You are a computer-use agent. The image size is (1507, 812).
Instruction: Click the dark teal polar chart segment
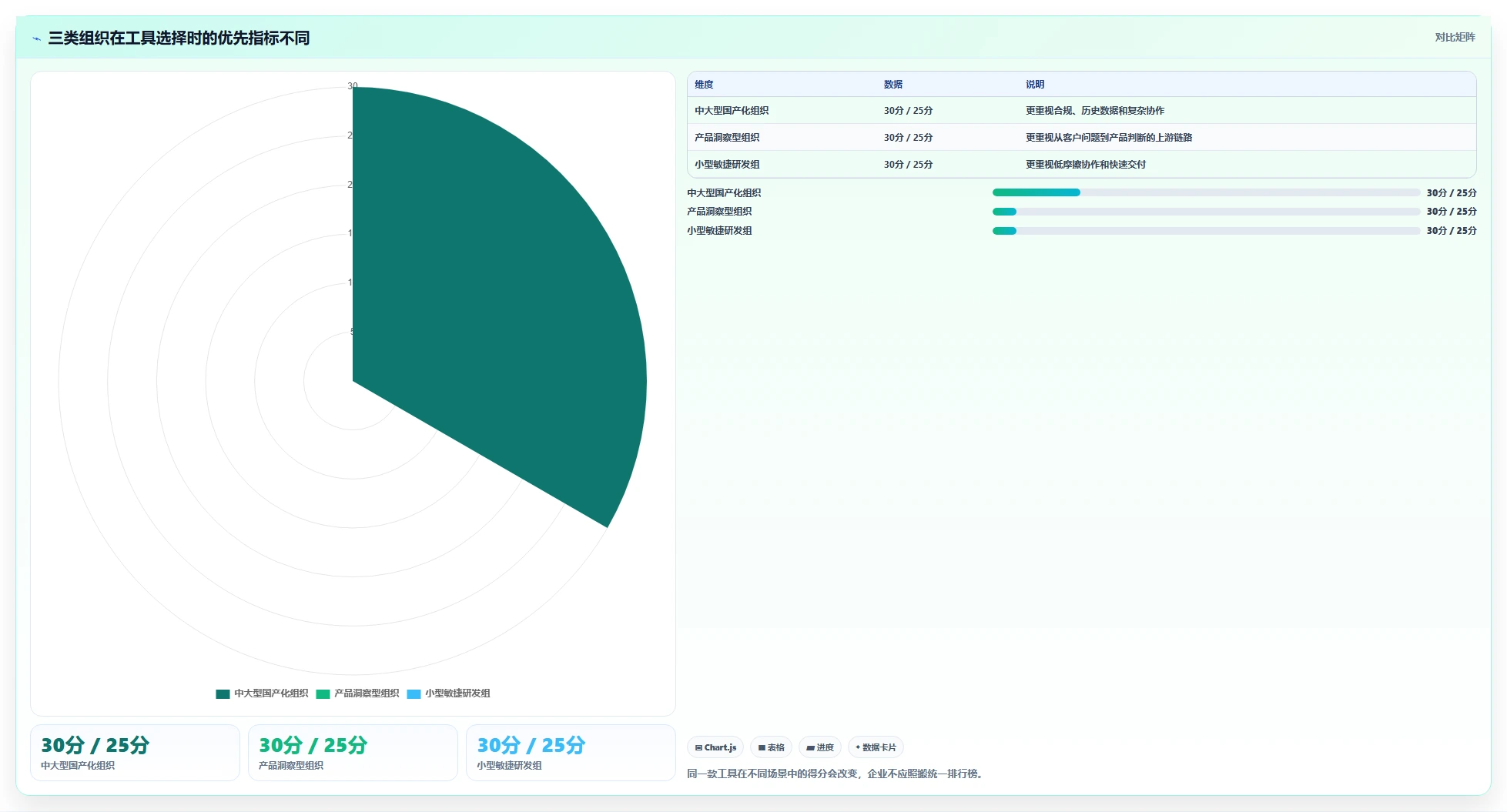[501, 308]
